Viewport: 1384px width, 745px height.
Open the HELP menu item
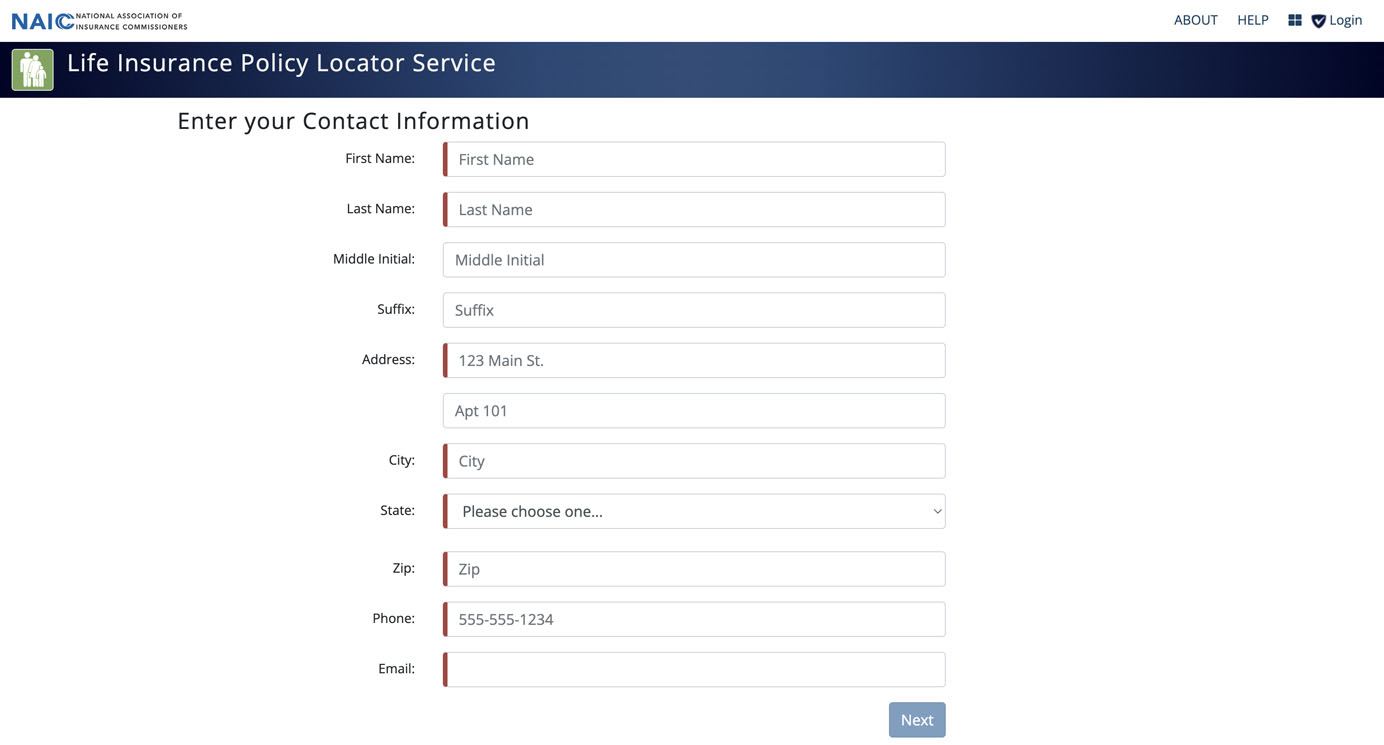tap(1252, 20)
